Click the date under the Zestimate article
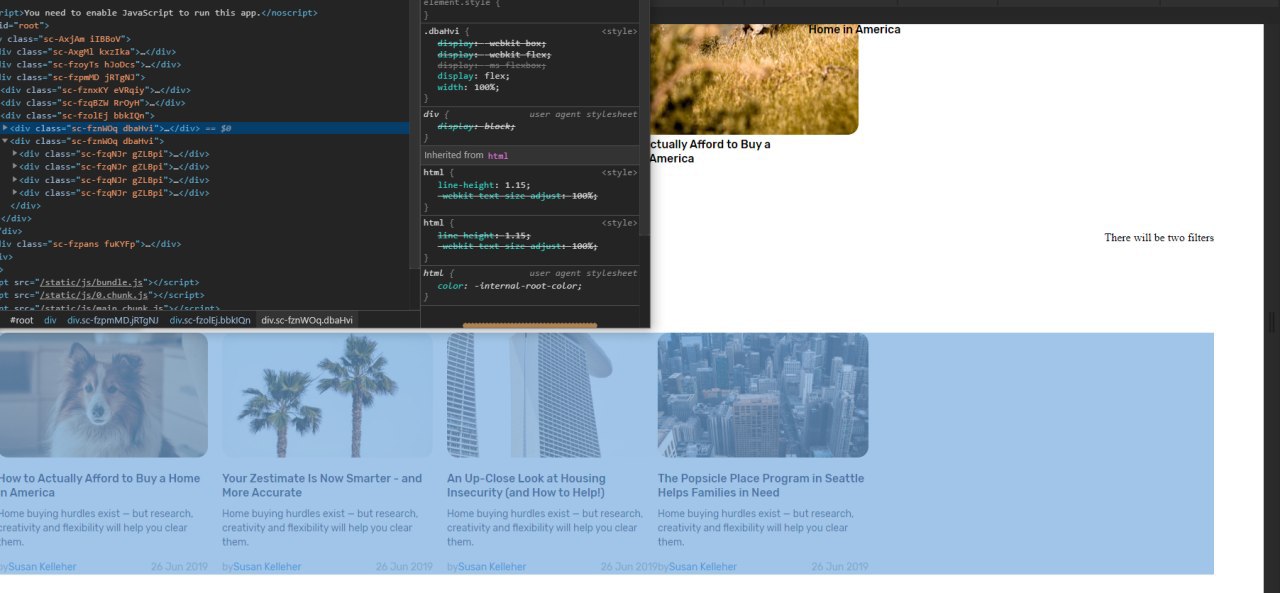 pos(404,567)
